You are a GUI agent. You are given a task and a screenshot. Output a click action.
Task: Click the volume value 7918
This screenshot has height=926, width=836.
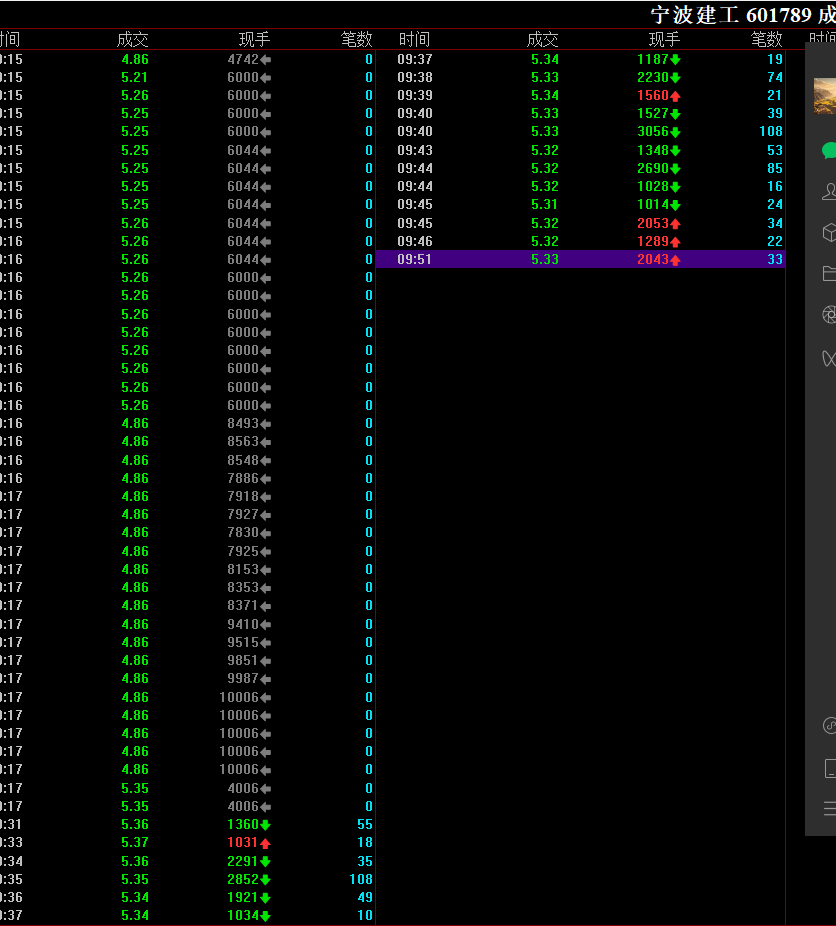[243, 496]
